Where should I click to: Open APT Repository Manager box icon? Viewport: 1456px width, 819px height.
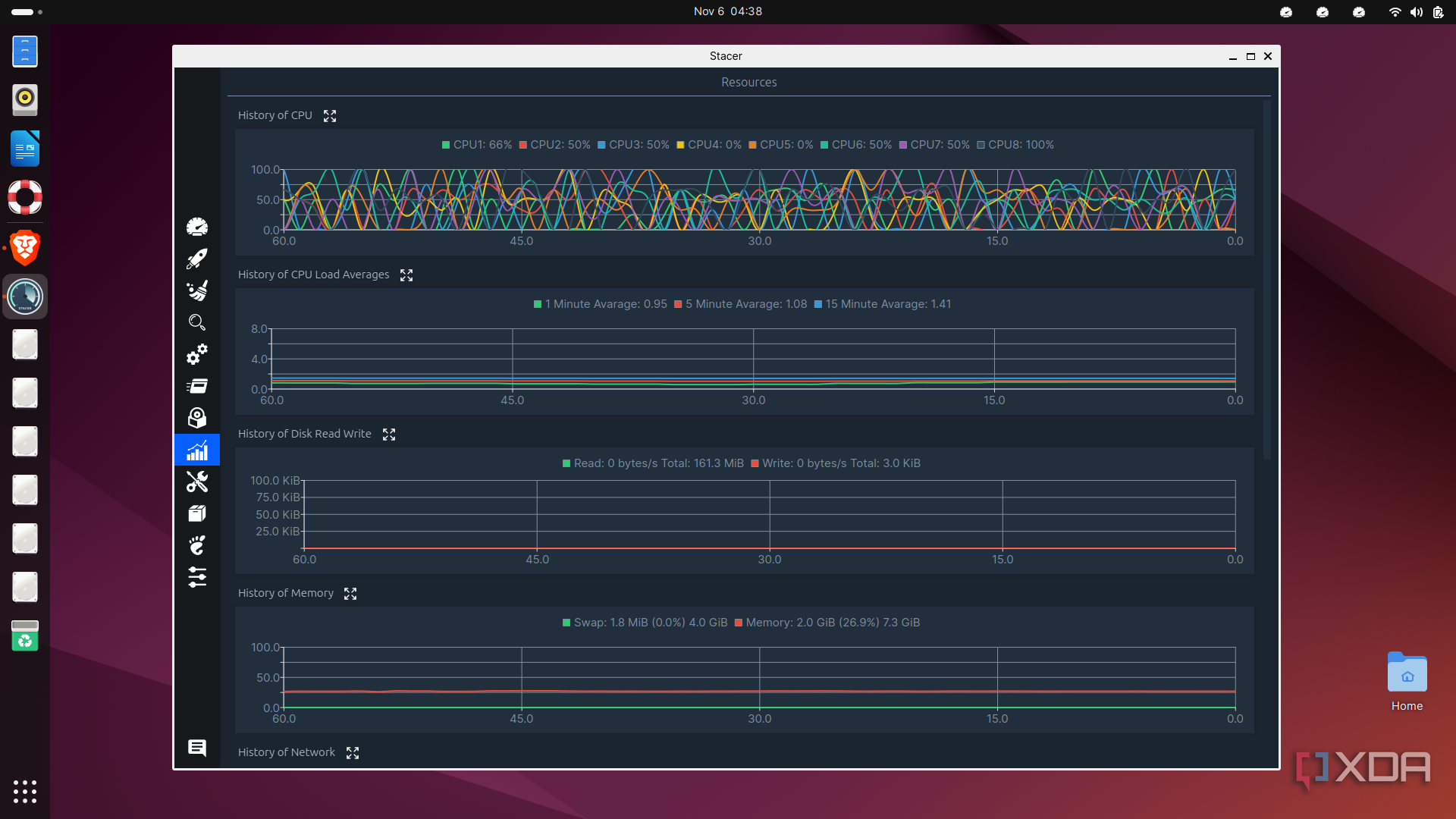[x=197, y=513]
